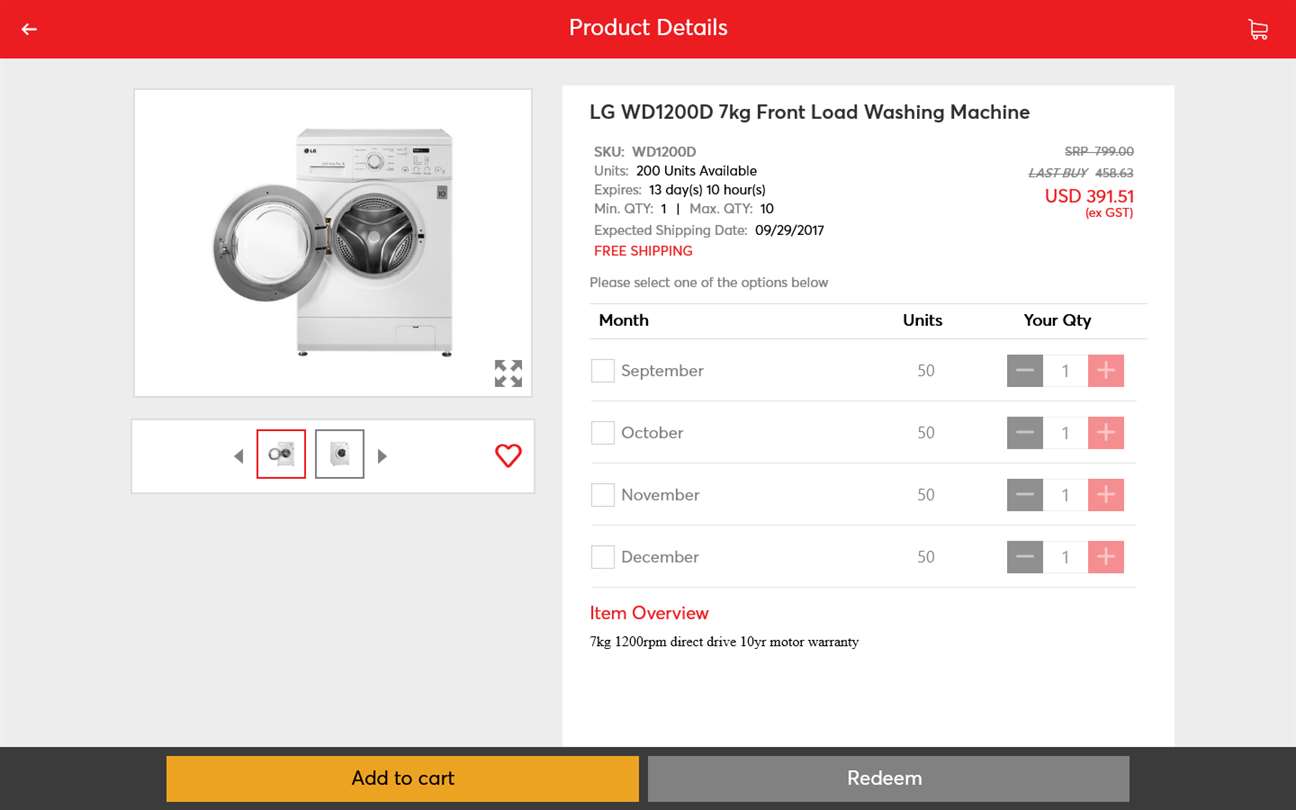Increase October quantity with plus button

(x=1106, y=433)
